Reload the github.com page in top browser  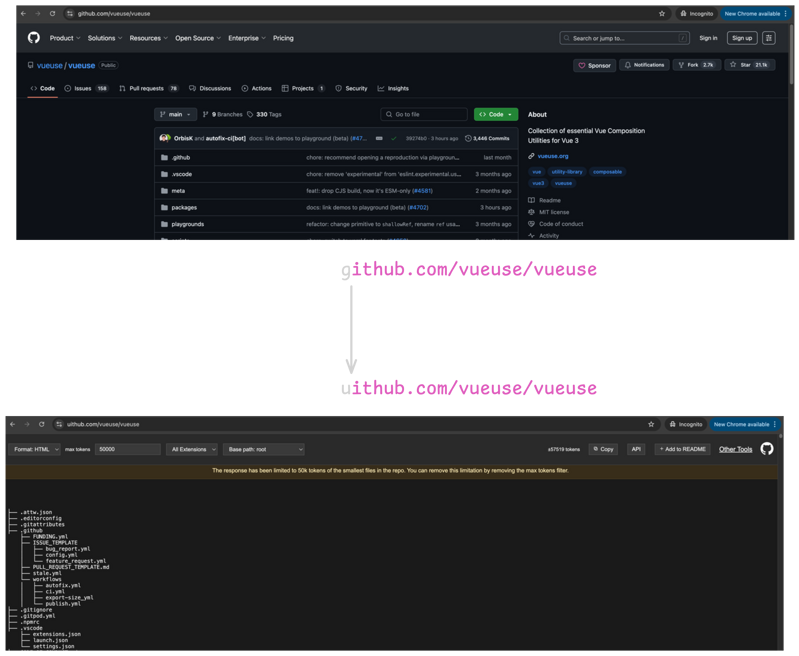52,14
